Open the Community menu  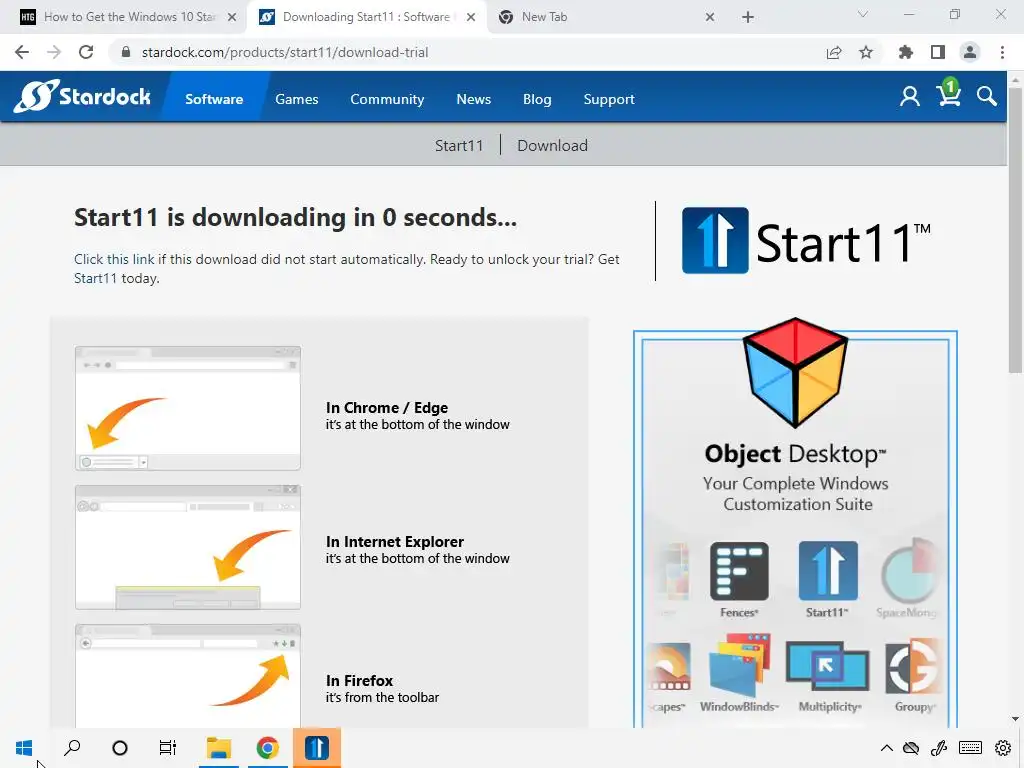click(387, 99)
